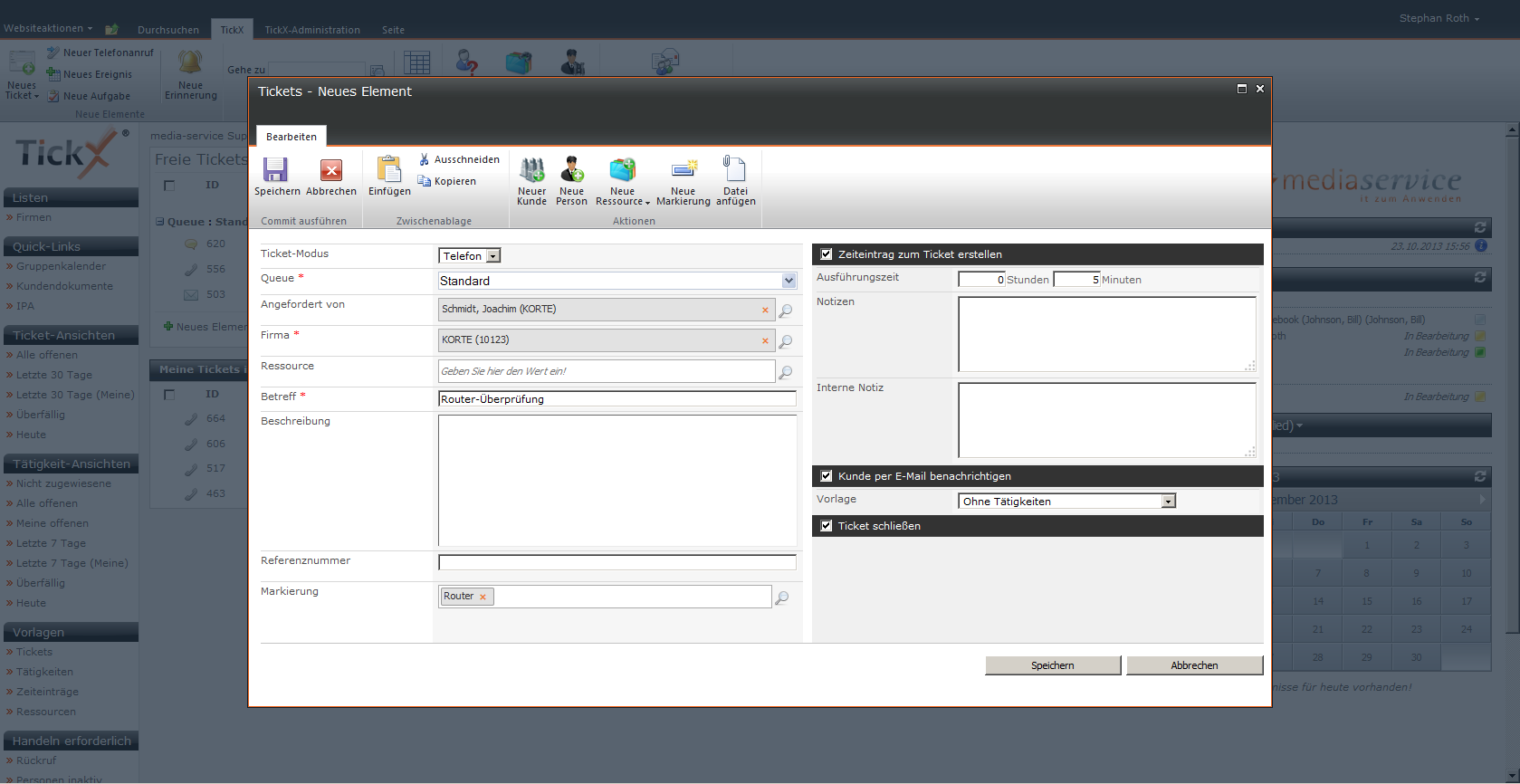Click the Neue Person icon

(x=571, y=169)
